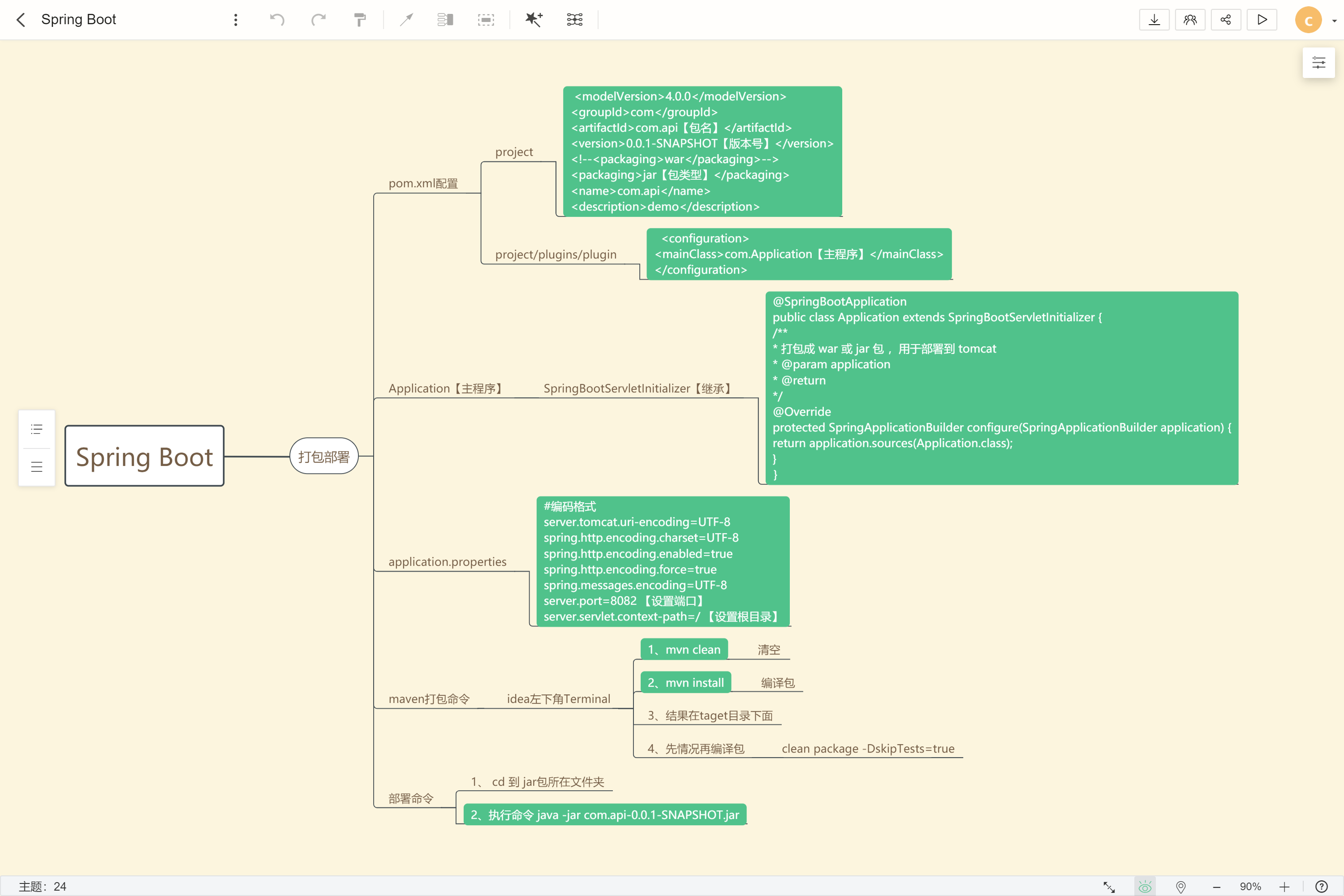Select the SpringBootServletInitializer【继承】 node
Screen dimensions: 1344x896
click(638, 388)
